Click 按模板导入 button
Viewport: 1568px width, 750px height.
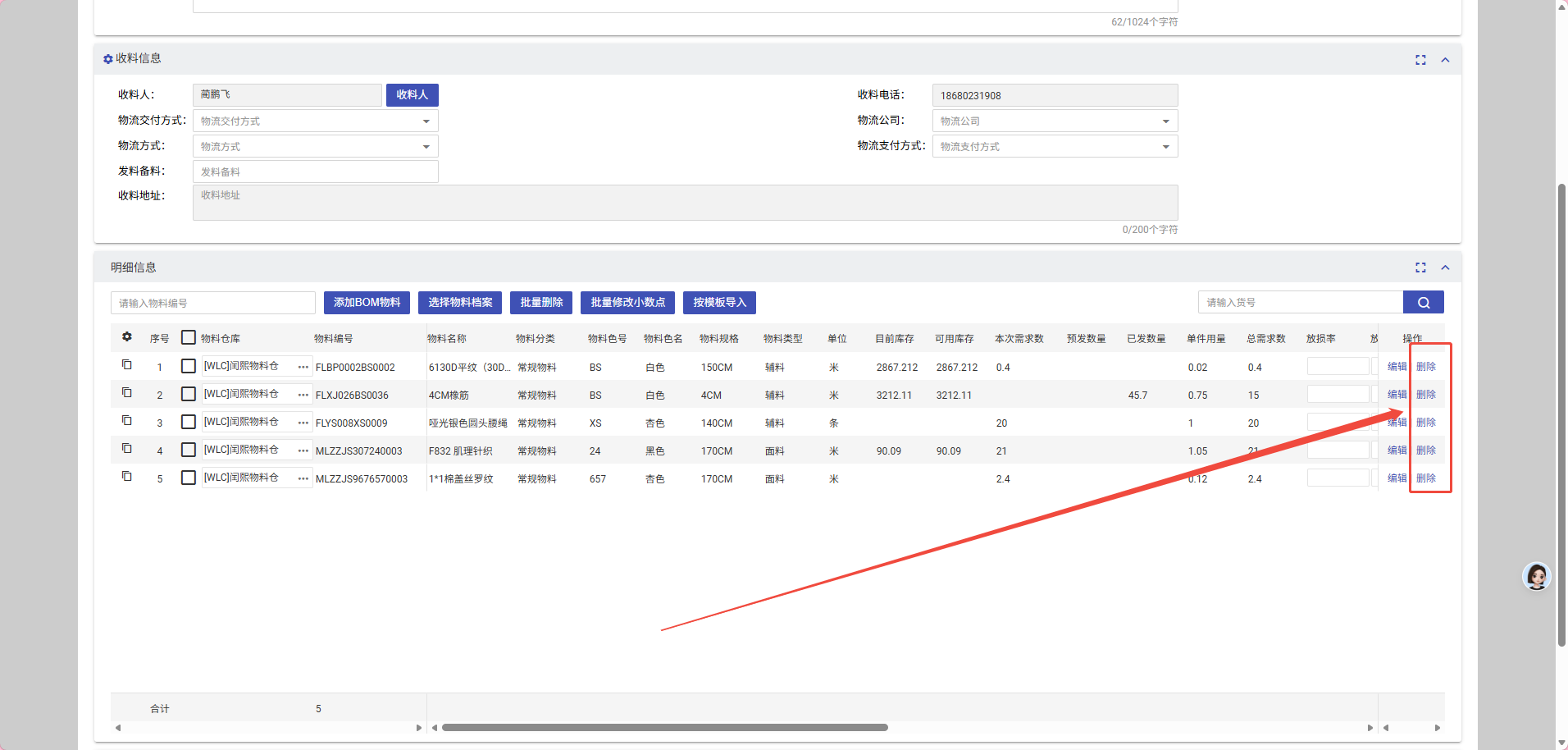720,302
